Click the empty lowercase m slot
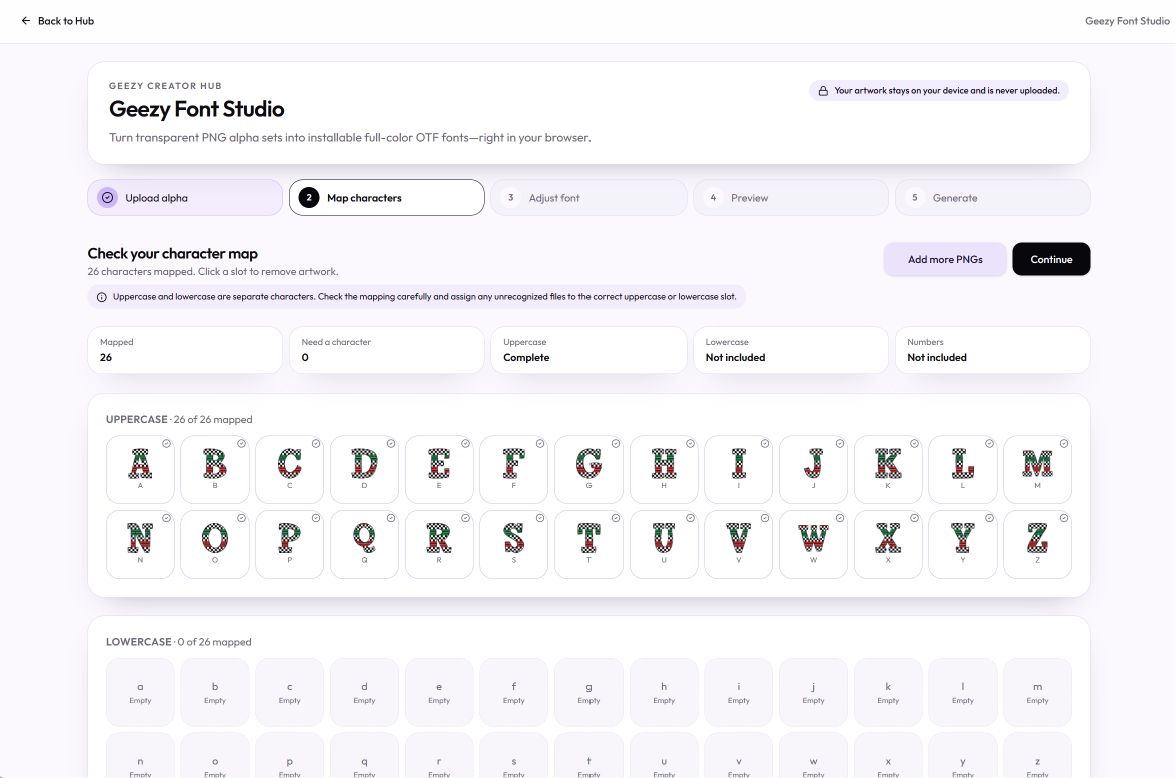The image size is (1176, 778). [1037, 692]
